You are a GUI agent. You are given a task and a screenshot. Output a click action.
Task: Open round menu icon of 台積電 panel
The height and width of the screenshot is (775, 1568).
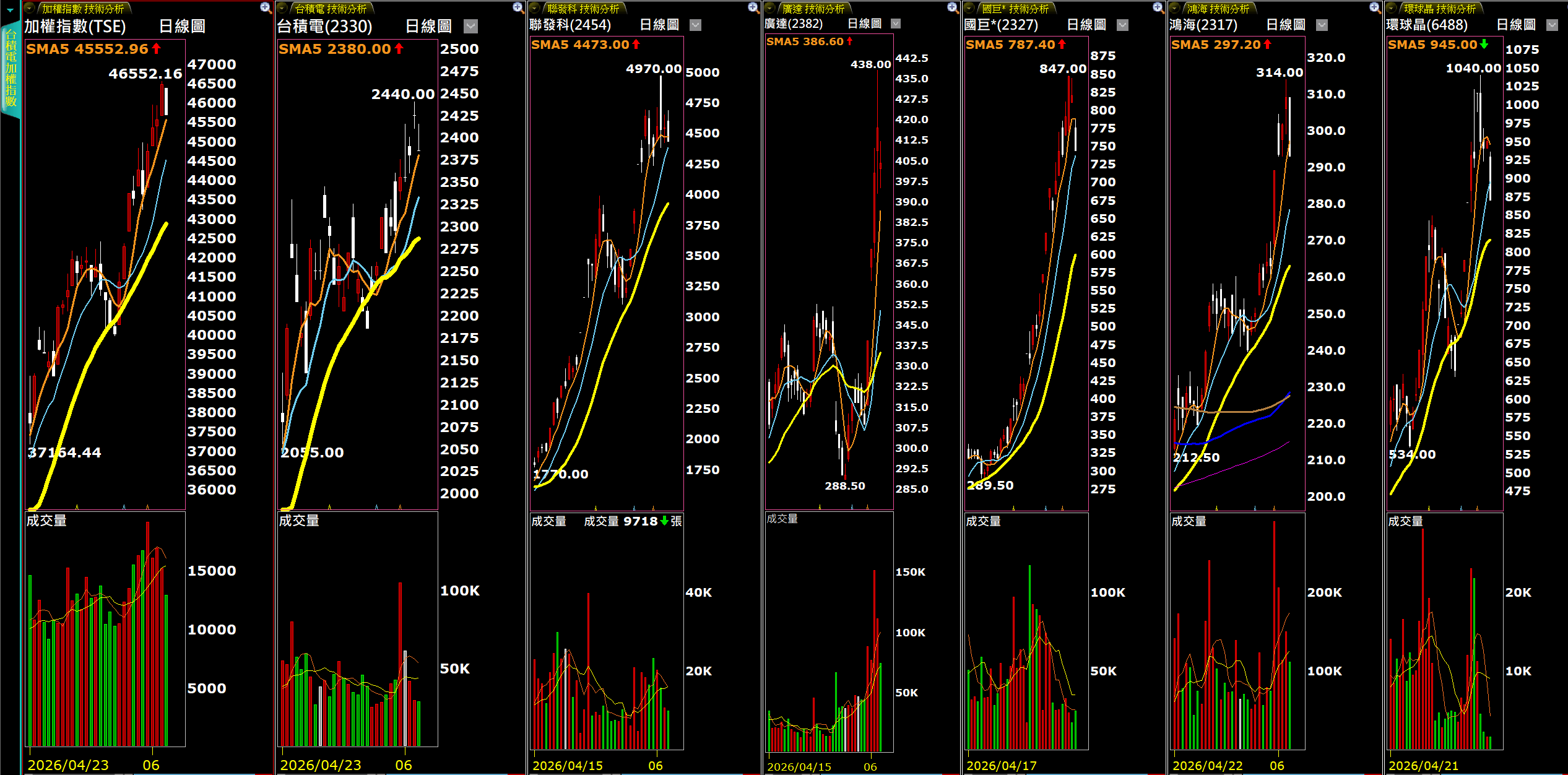coord(282,9)
